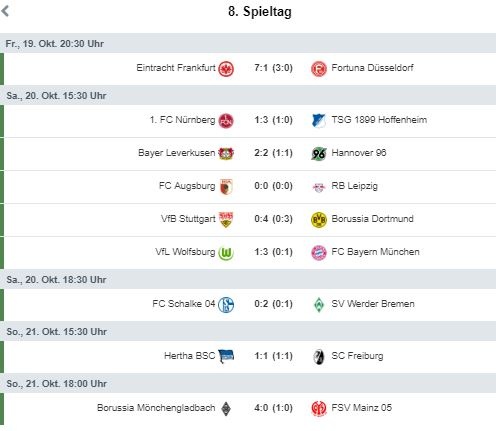Open the 0:4 (0:3) Stuttgart–Dortmund score
The width and height of the screenshot is (496, 431).
[273, 219]
